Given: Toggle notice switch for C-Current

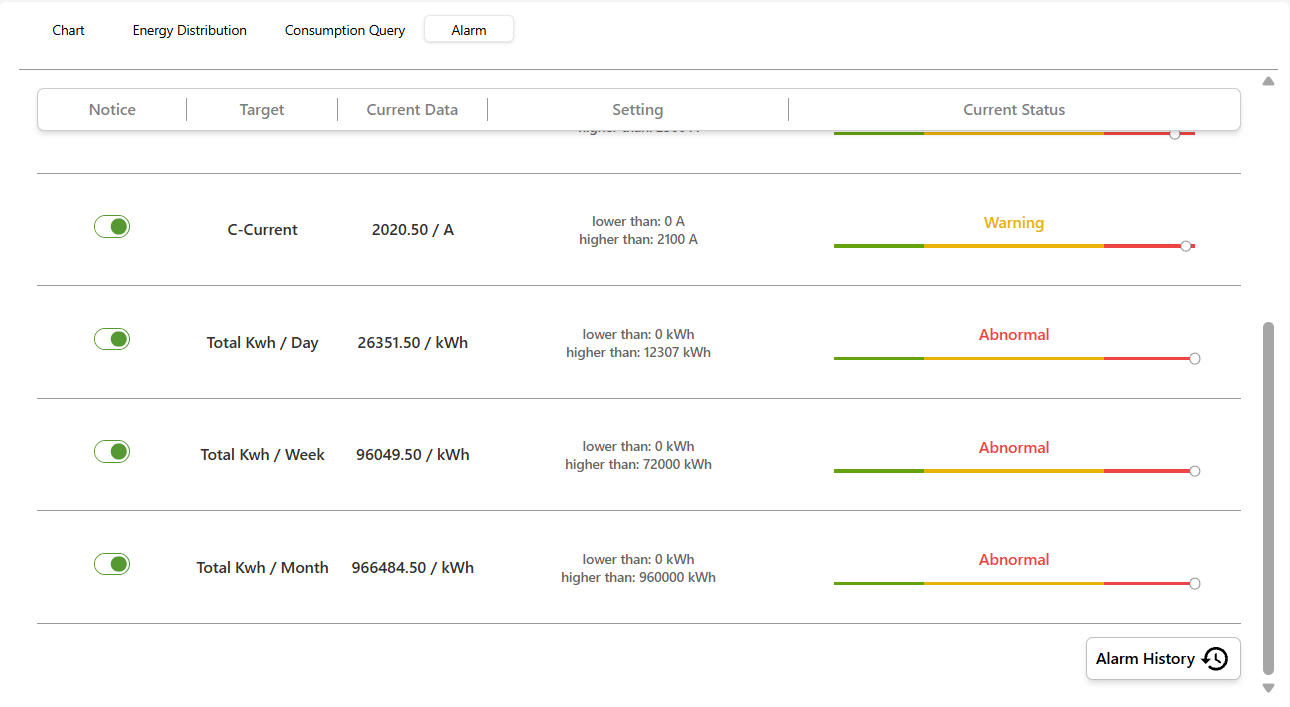Looking at the screenshot, I should tap(112, 227).
